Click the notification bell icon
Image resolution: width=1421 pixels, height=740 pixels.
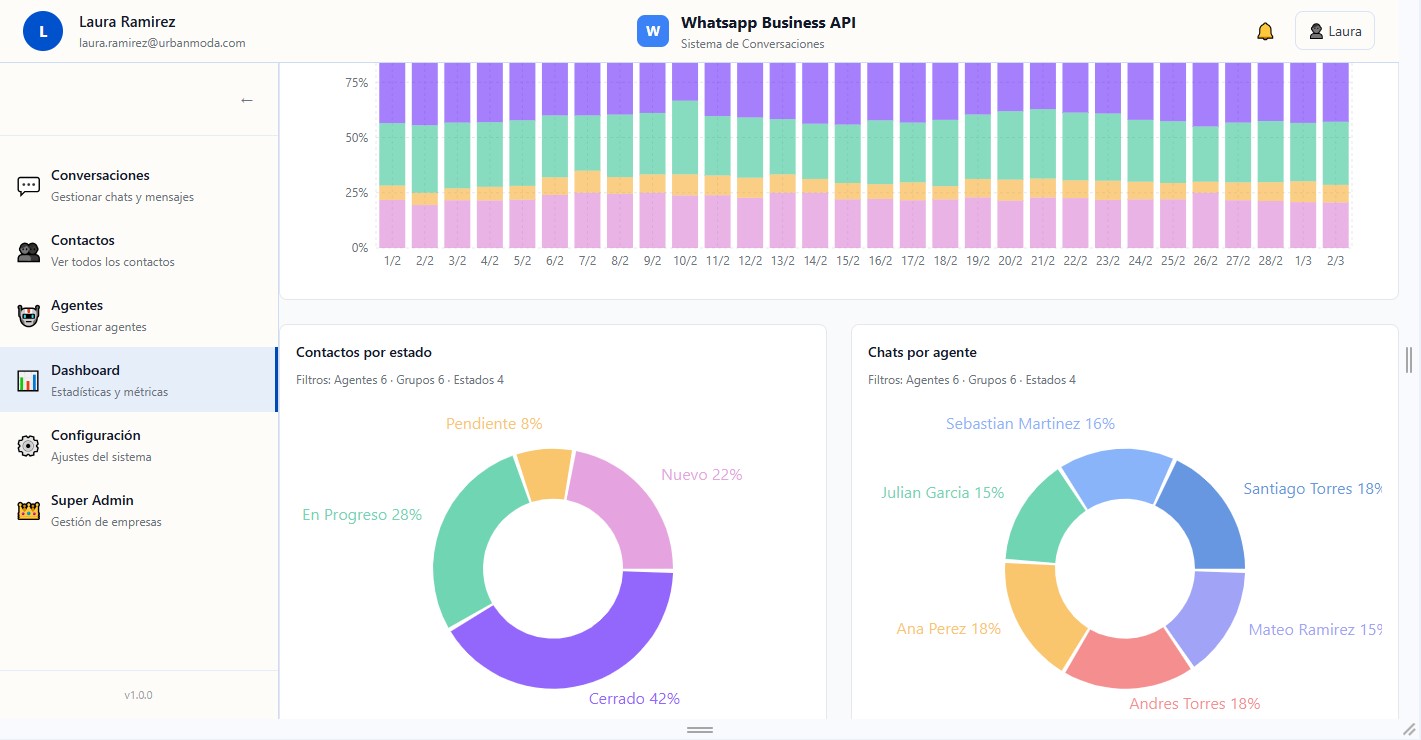(x=1265, y=31)
